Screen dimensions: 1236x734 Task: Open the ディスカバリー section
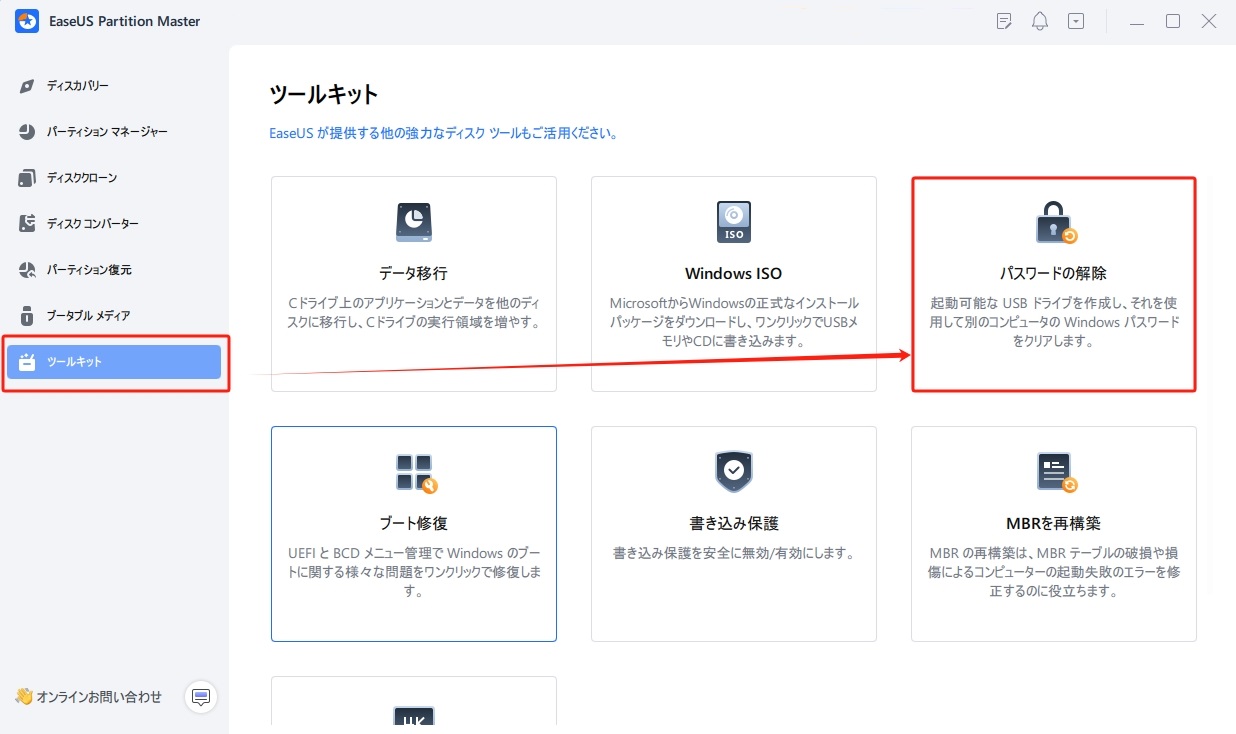click(110, 85)
